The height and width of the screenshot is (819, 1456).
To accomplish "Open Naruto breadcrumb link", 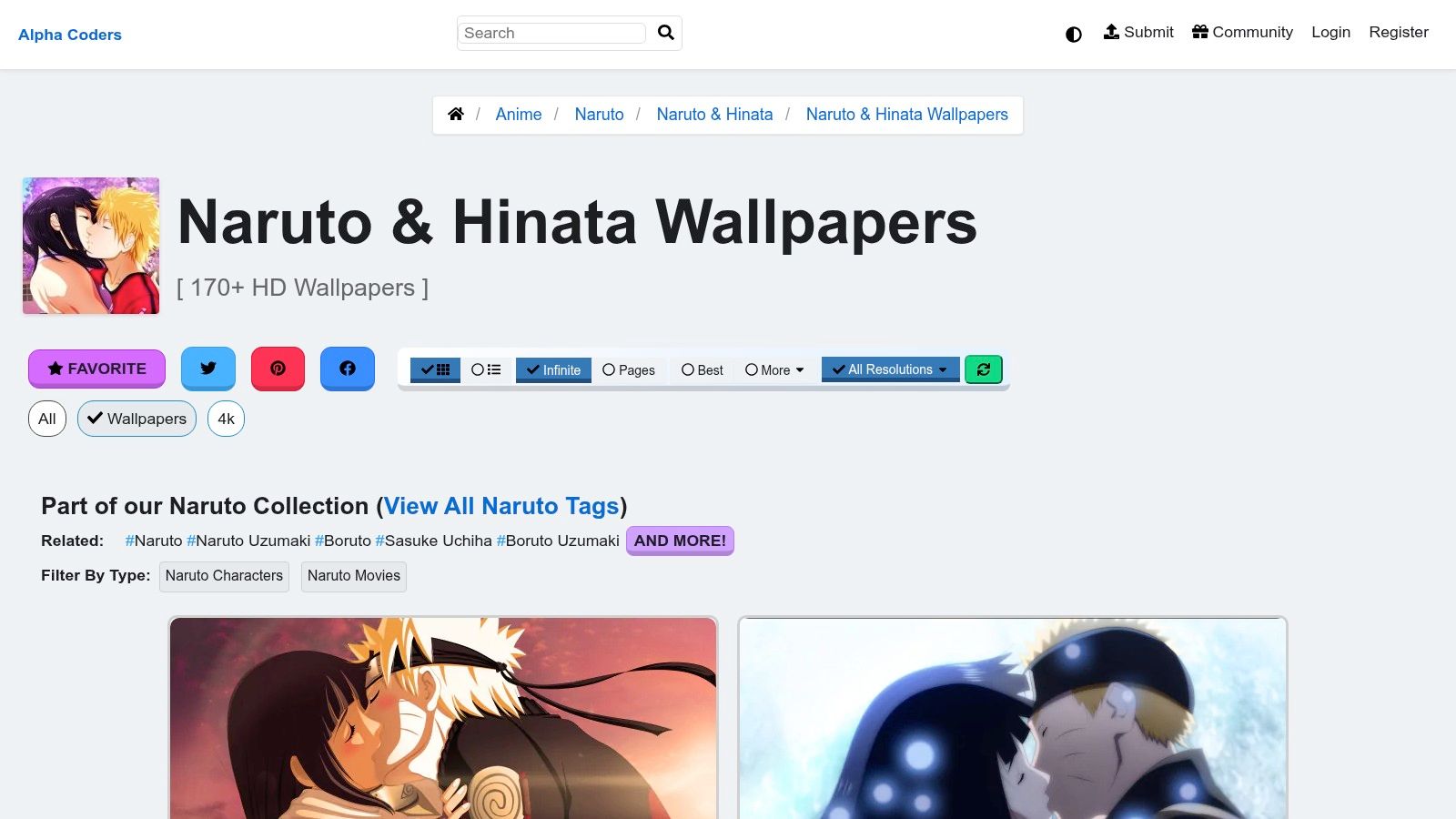I will tap(599, 114).
